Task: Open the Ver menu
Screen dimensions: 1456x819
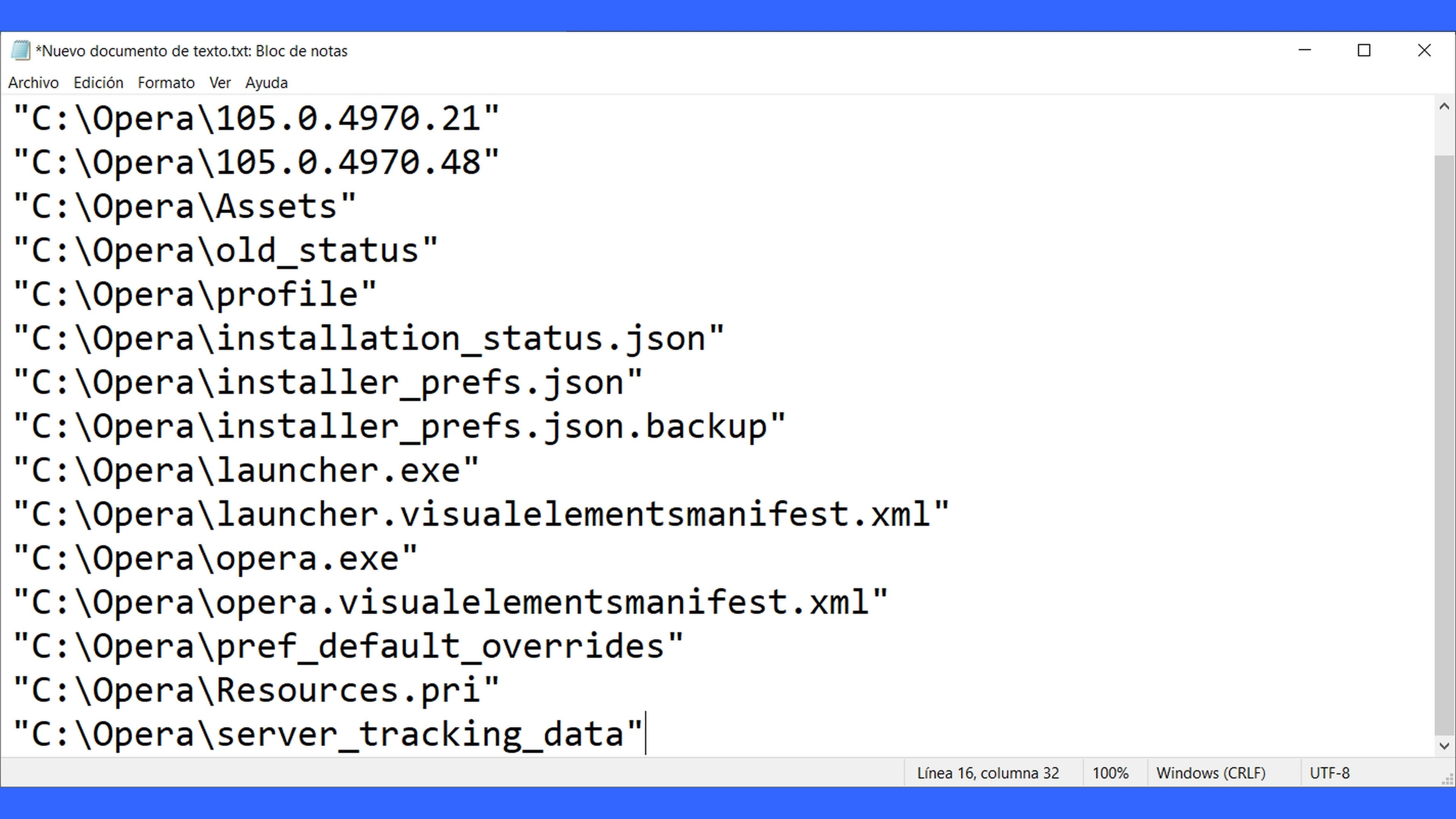Action: click(220, 83)
